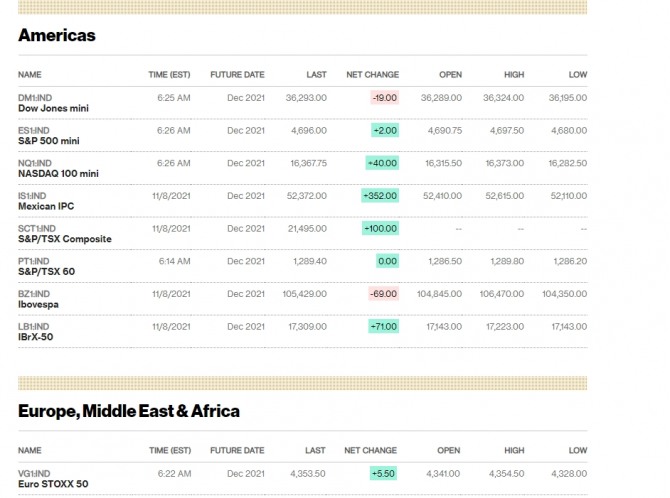Click the Europe, Middle East & Africa heading
This screenshot has width=670, height=498.
pyautogui.click(x=129, y=411)
